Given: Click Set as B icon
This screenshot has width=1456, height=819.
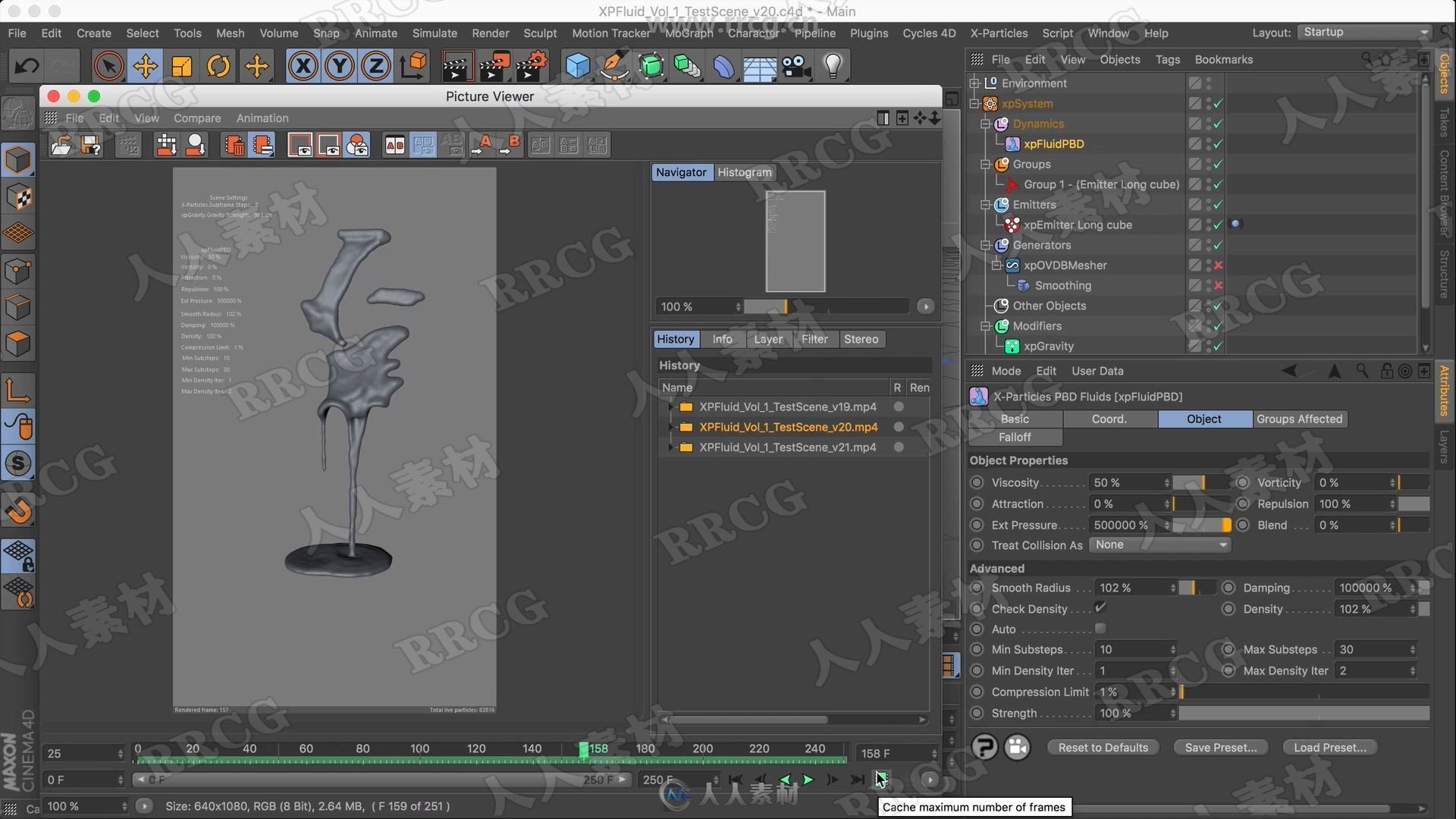Looking at the screenshot, I should 510,145.
